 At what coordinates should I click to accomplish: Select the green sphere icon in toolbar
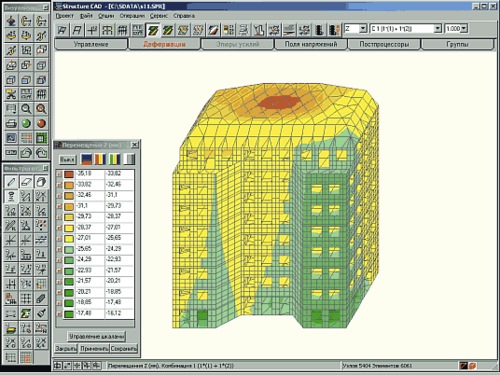point(26,124)
